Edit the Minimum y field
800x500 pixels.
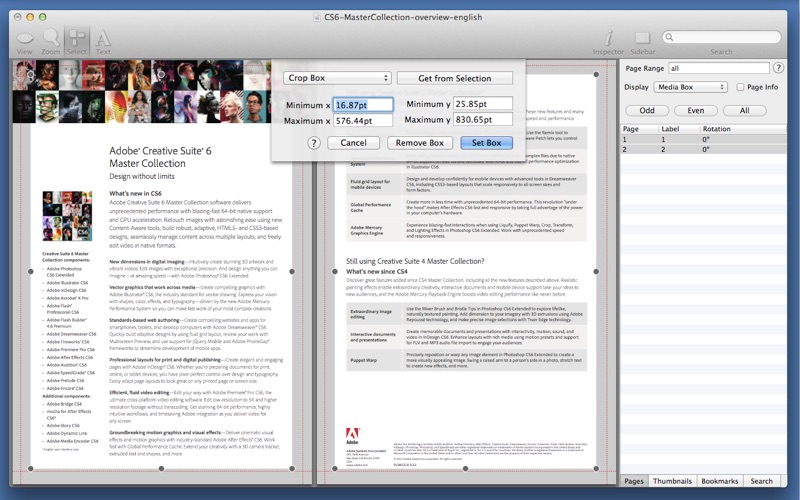tap(483, 104)
